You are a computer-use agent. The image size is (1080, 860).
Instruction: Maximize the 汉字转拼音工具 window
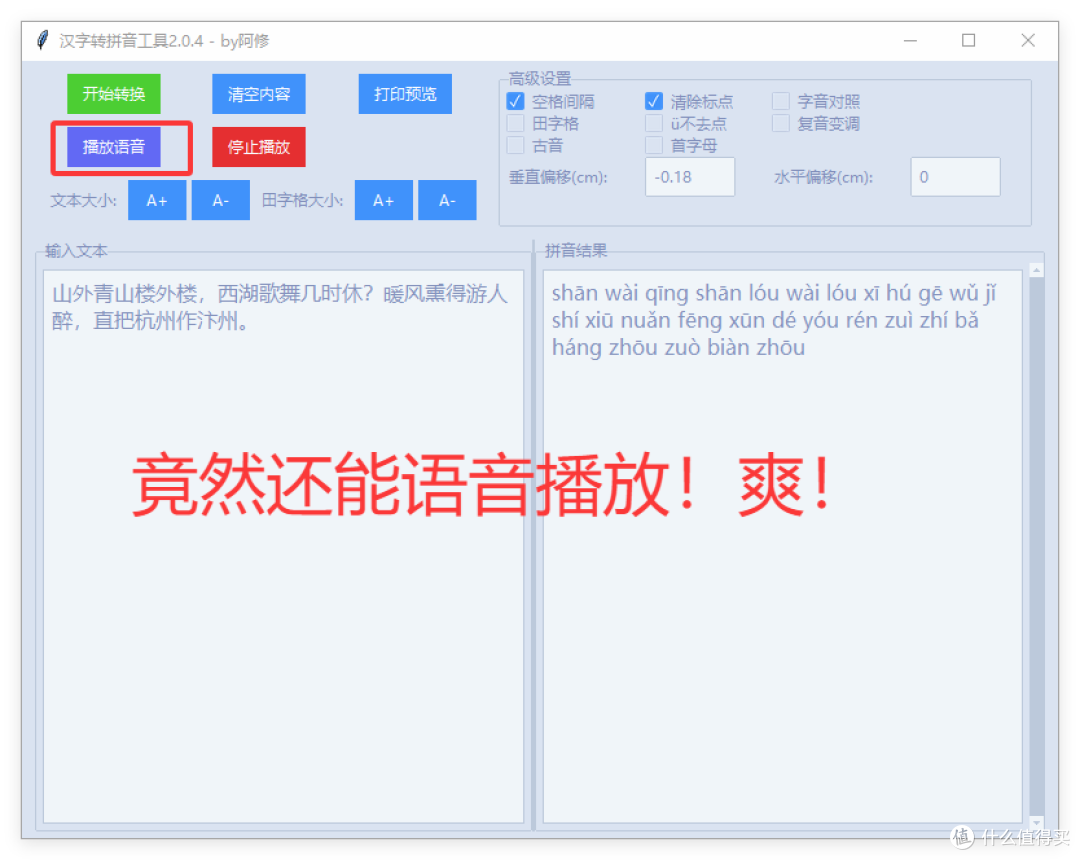pyautogui.click(x=968, y=41)
